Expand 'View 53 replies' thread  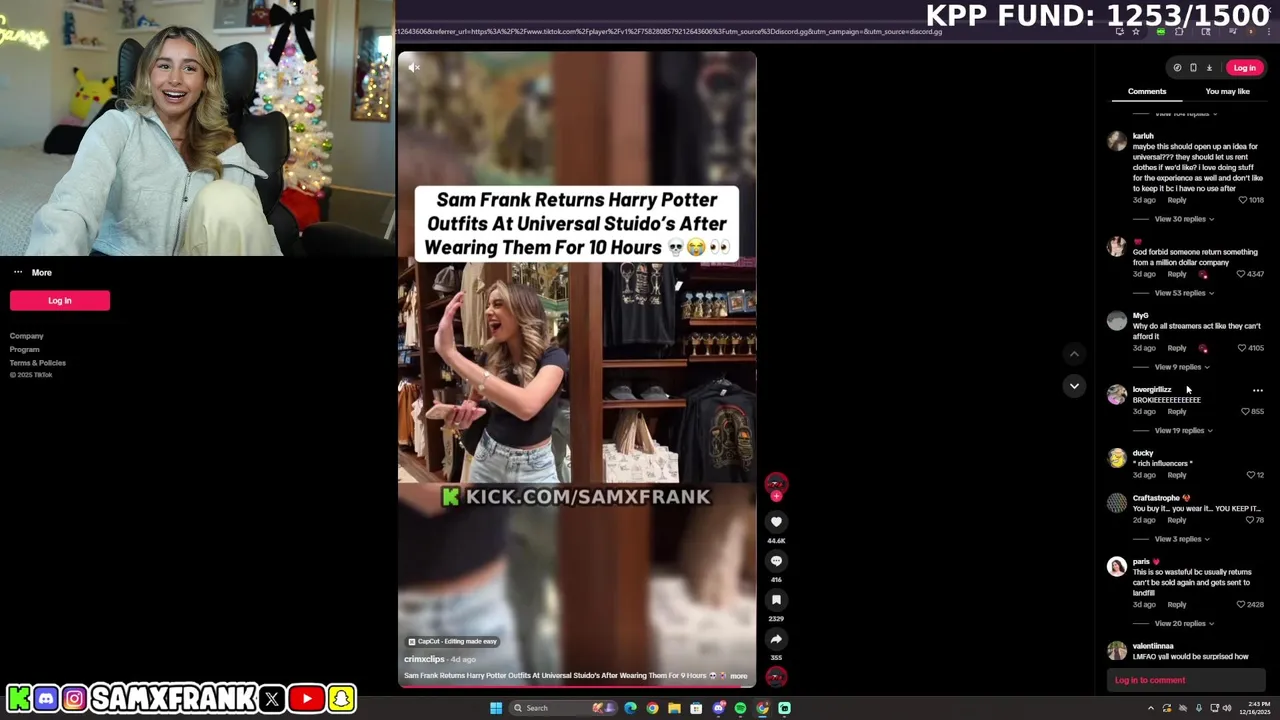1184,293
